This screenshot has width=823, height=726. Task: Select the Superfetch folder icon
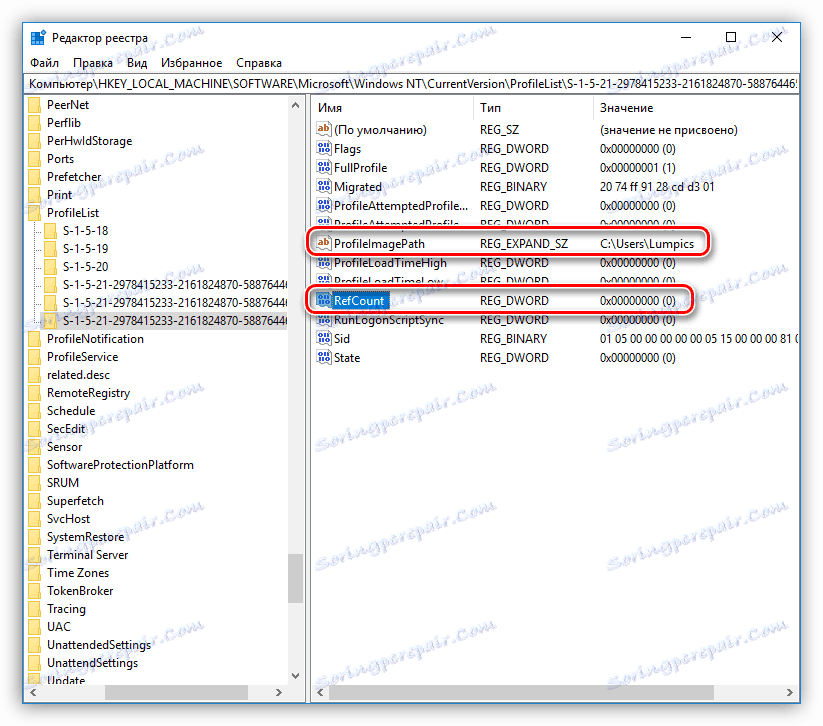click(x=35, y=501)
